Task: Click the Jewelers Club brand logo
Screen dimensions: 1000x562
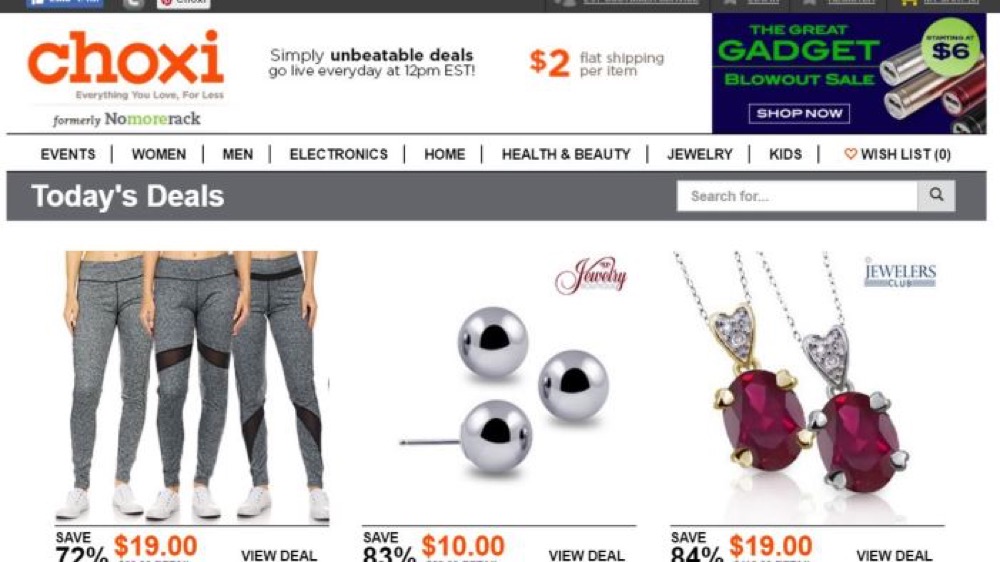Action: [x=900, y=272]
